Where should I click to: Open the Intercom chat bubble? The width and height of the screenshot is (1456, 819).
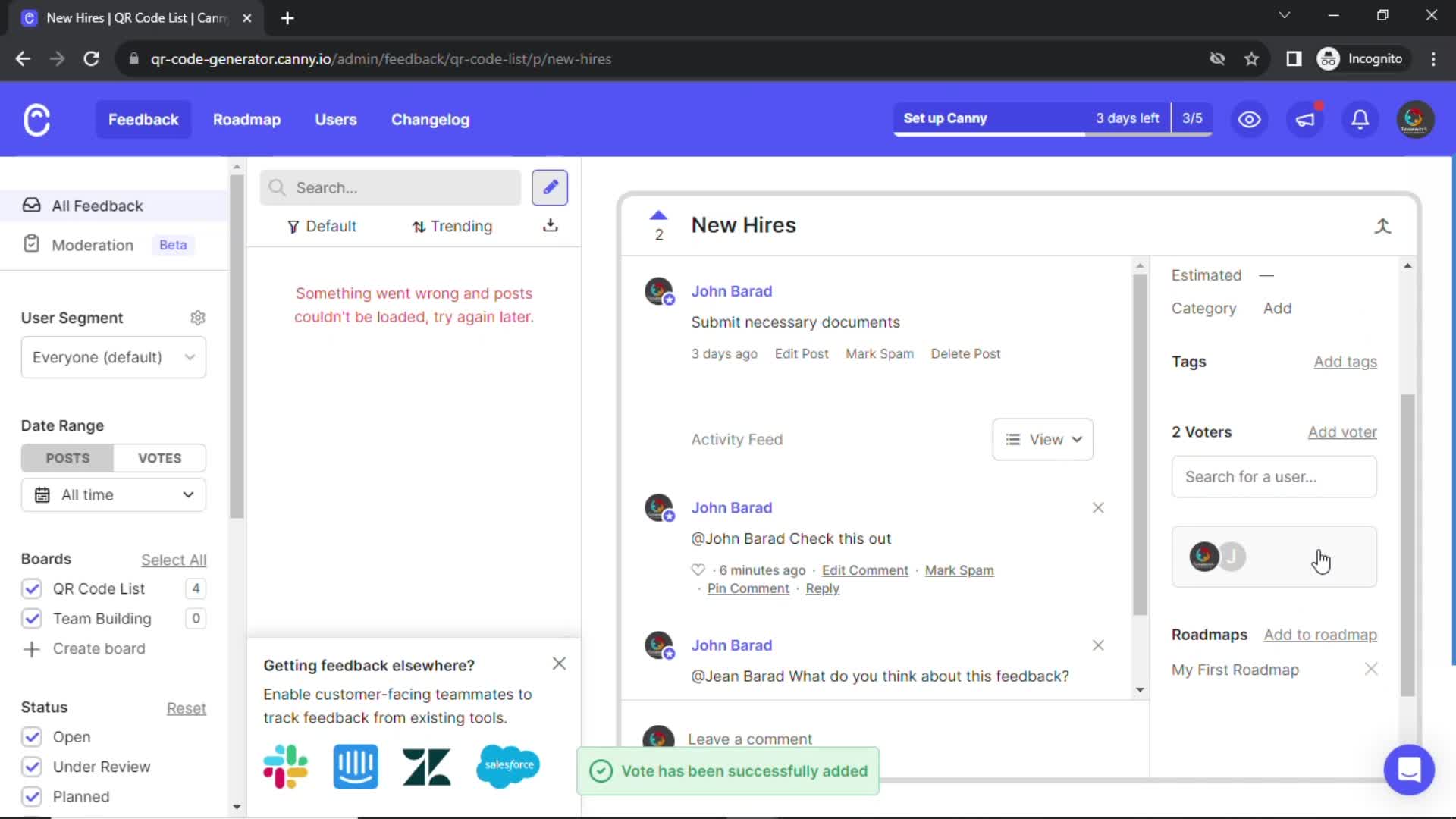tap(1409, 770)
